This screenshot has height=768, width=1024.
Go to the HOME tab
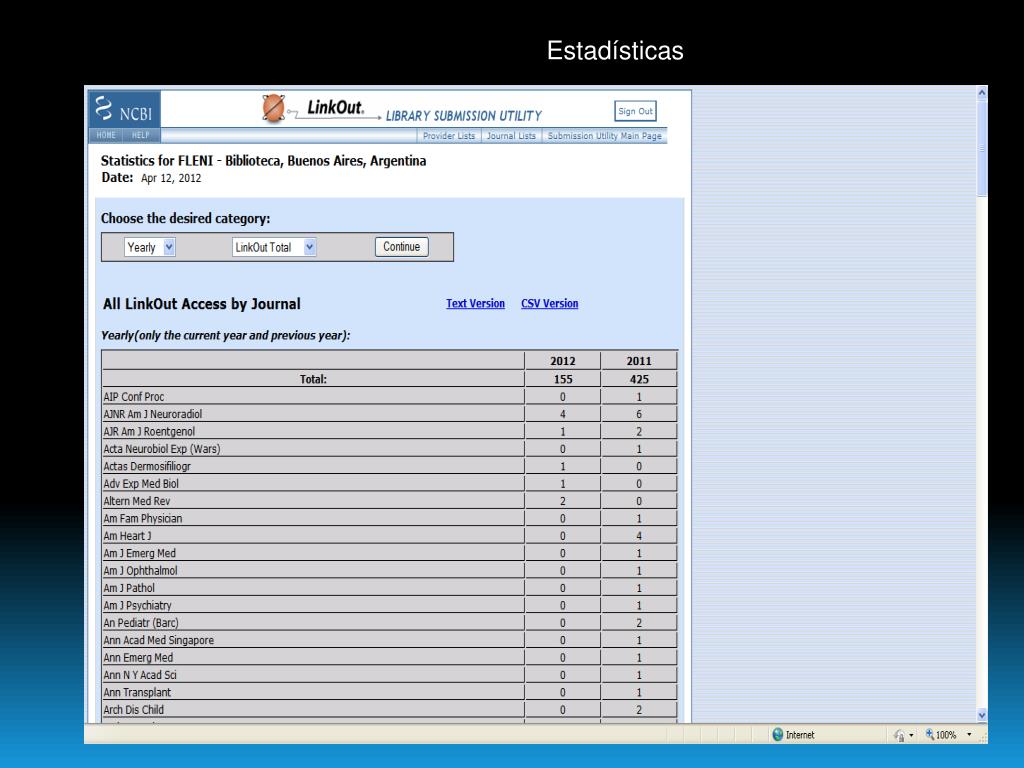pyautogui.click(x=106, y=135)
